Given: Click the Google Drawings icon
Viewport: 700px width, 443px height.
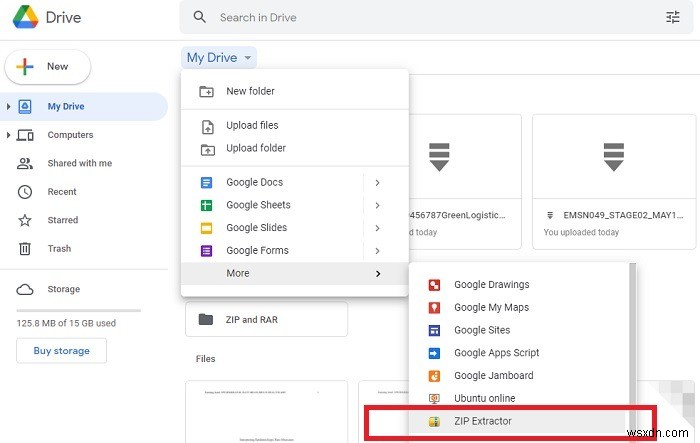Looking at the screenshot, I should pyautogui.click(x=434, y=285).
